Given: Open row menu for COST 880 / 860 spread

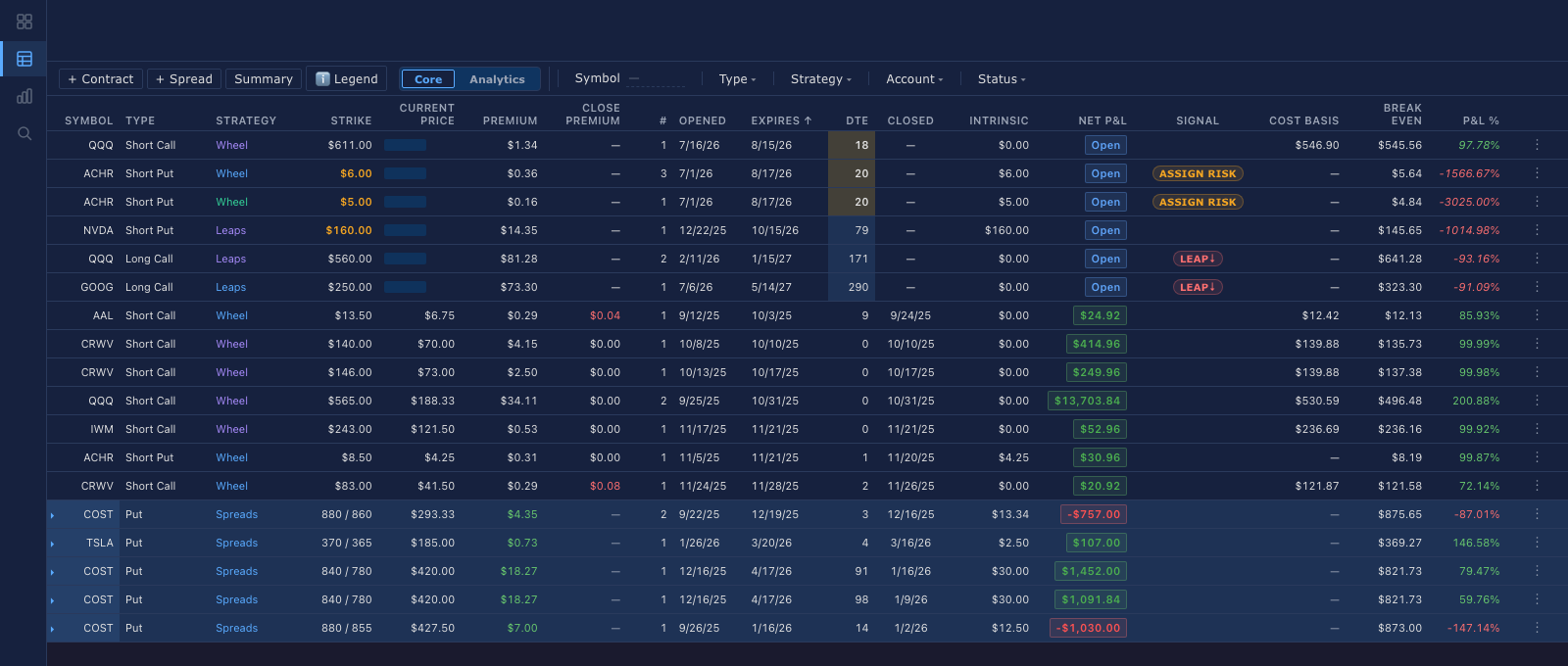Looking at the screenshot, I should coord(1537,514).
